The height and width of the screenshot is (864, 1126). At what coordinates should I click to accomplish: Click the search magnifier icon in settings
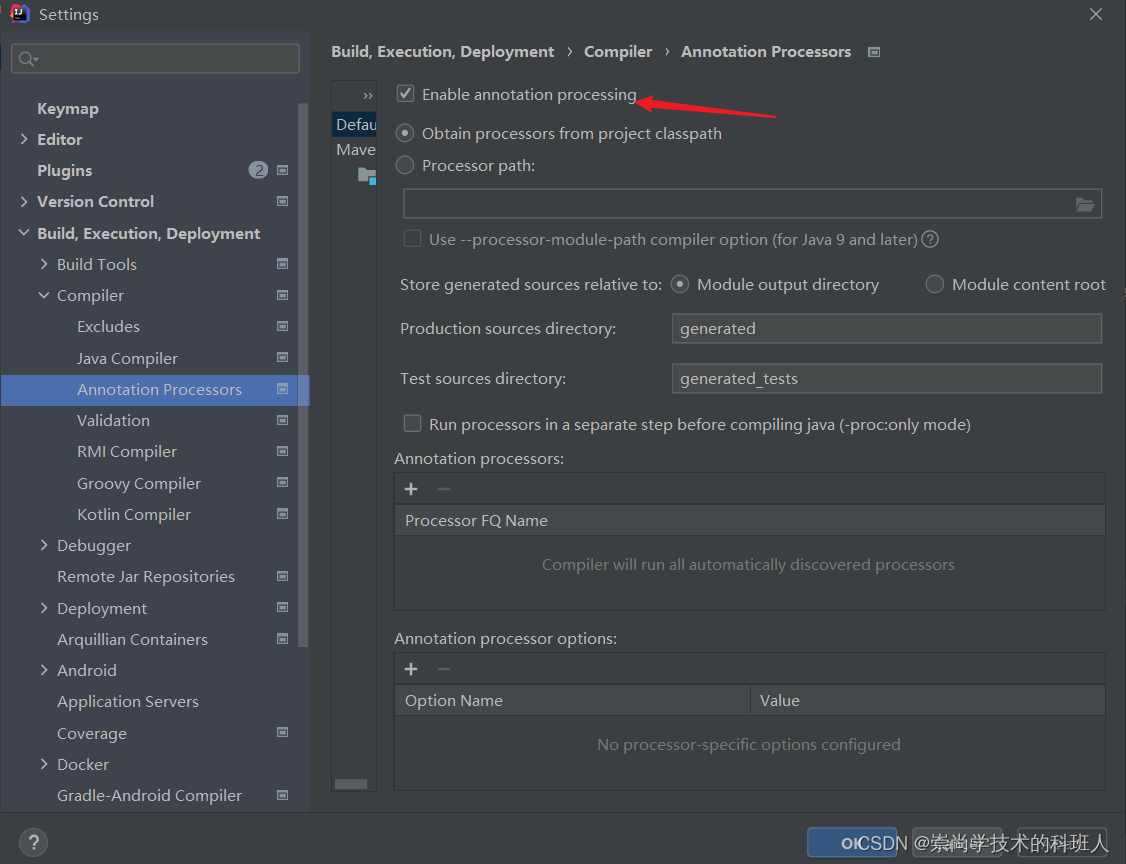[x=27, y=59]
